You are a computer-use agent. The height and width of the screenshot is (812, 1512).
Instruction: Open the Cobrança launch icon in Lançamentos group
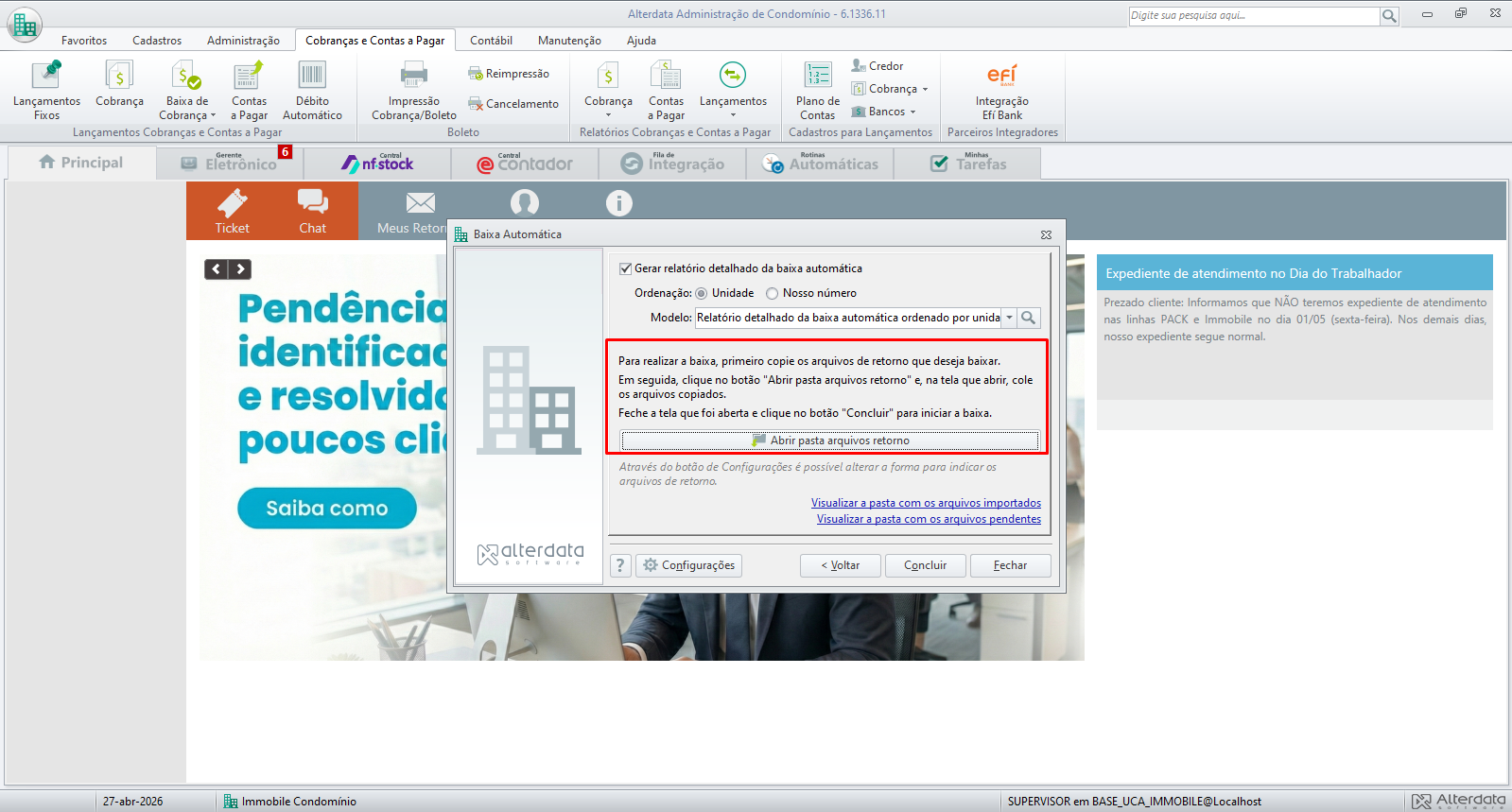[x=119, y=85]
